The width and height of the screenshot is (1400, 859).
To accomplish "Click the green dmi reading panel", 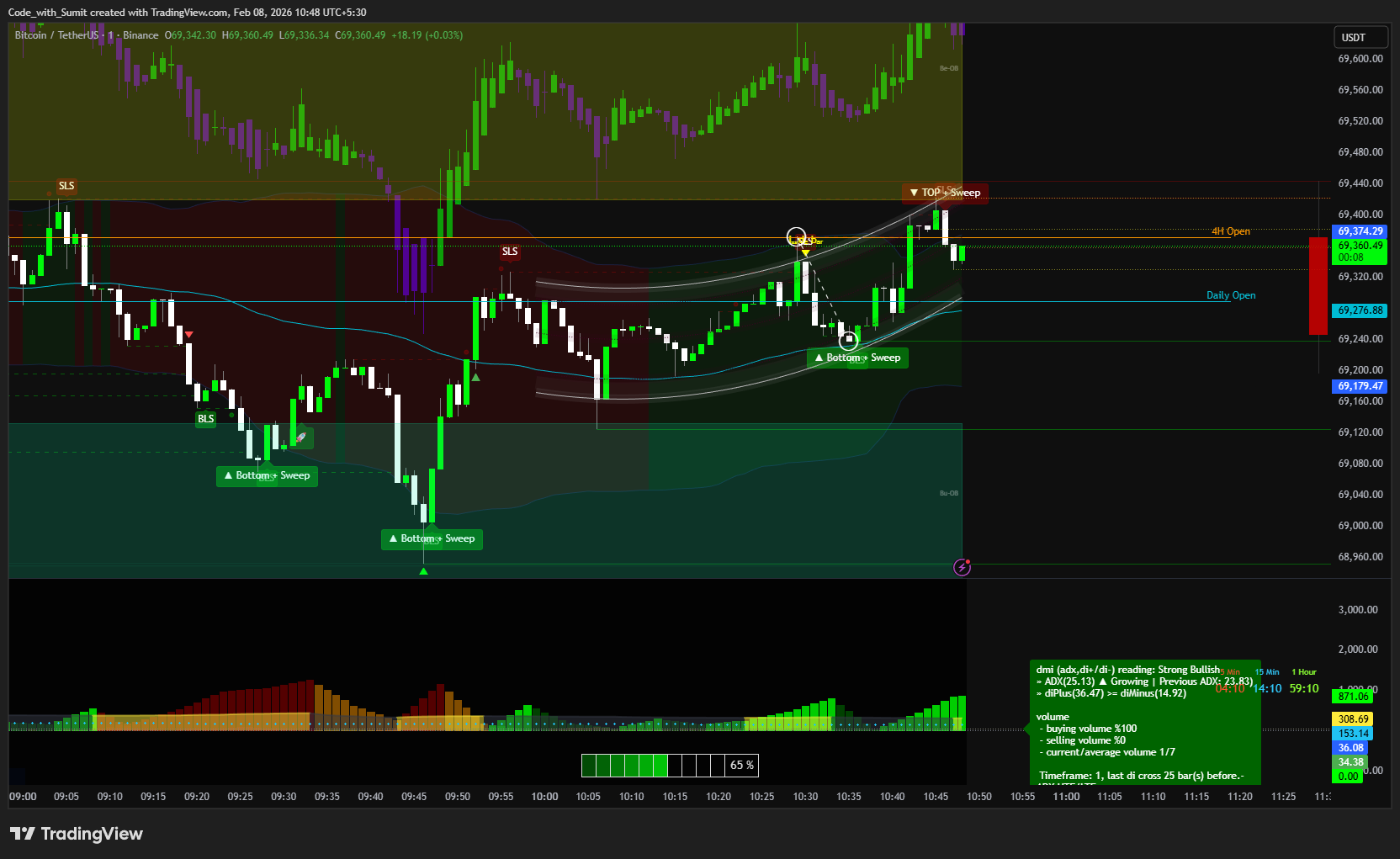I will pyautogui.click(x=1144, y=722).
